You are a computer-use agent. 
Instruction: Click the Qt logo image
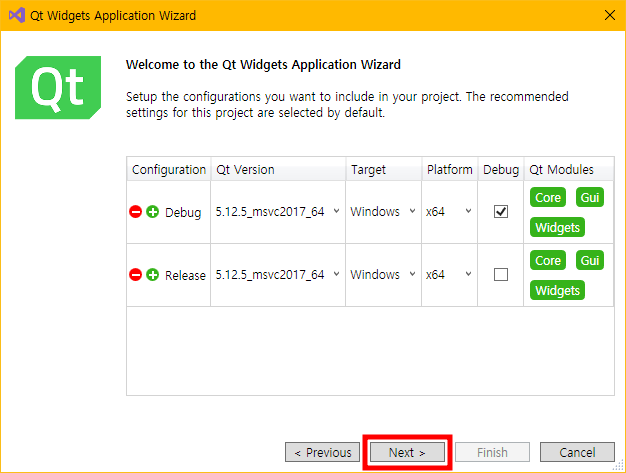tap(58, 87)
